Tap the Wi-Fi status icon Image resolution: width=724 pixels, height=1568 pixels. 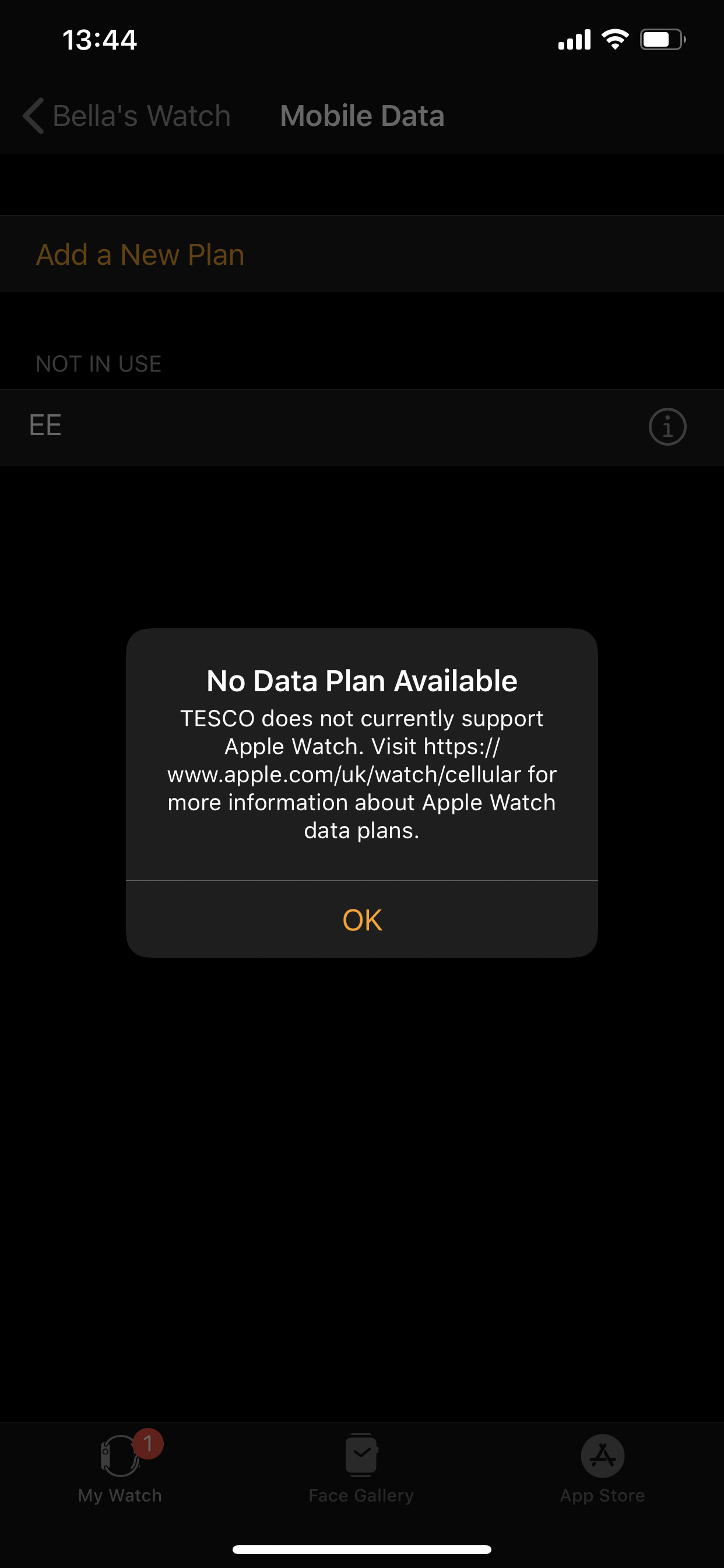tap(615, 40)
